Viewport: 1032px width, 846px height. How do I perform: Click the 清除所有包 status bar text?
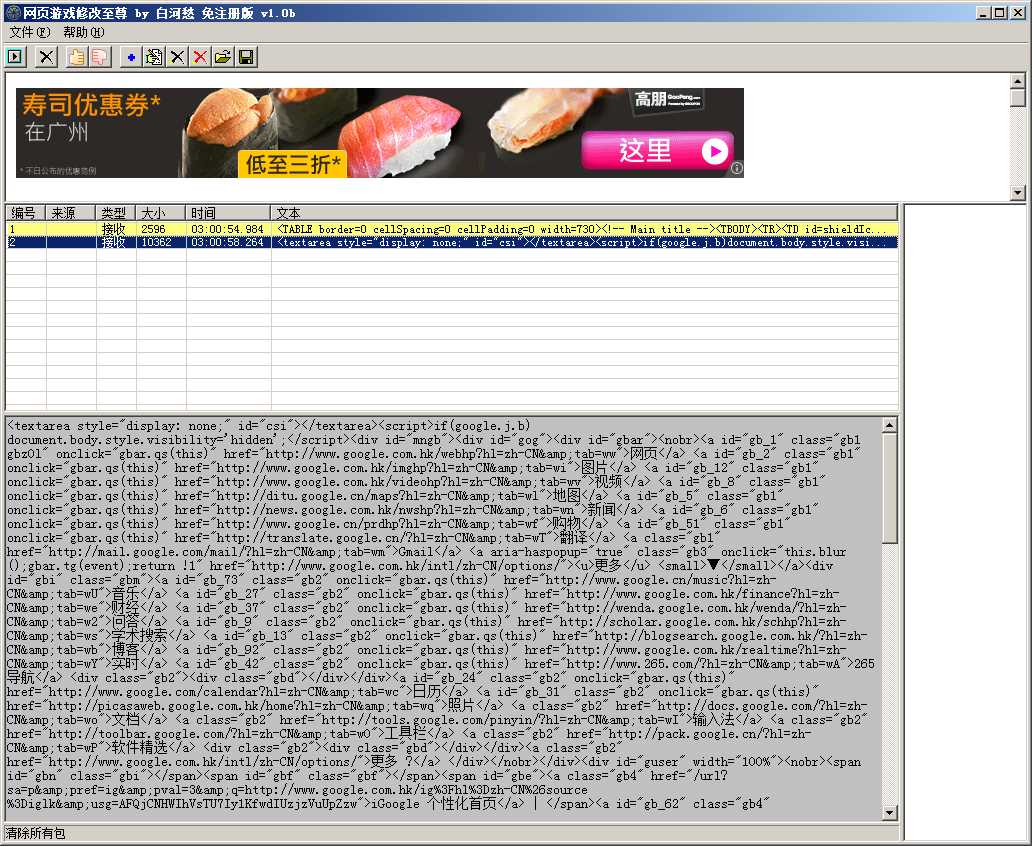[x=36, y=833]
